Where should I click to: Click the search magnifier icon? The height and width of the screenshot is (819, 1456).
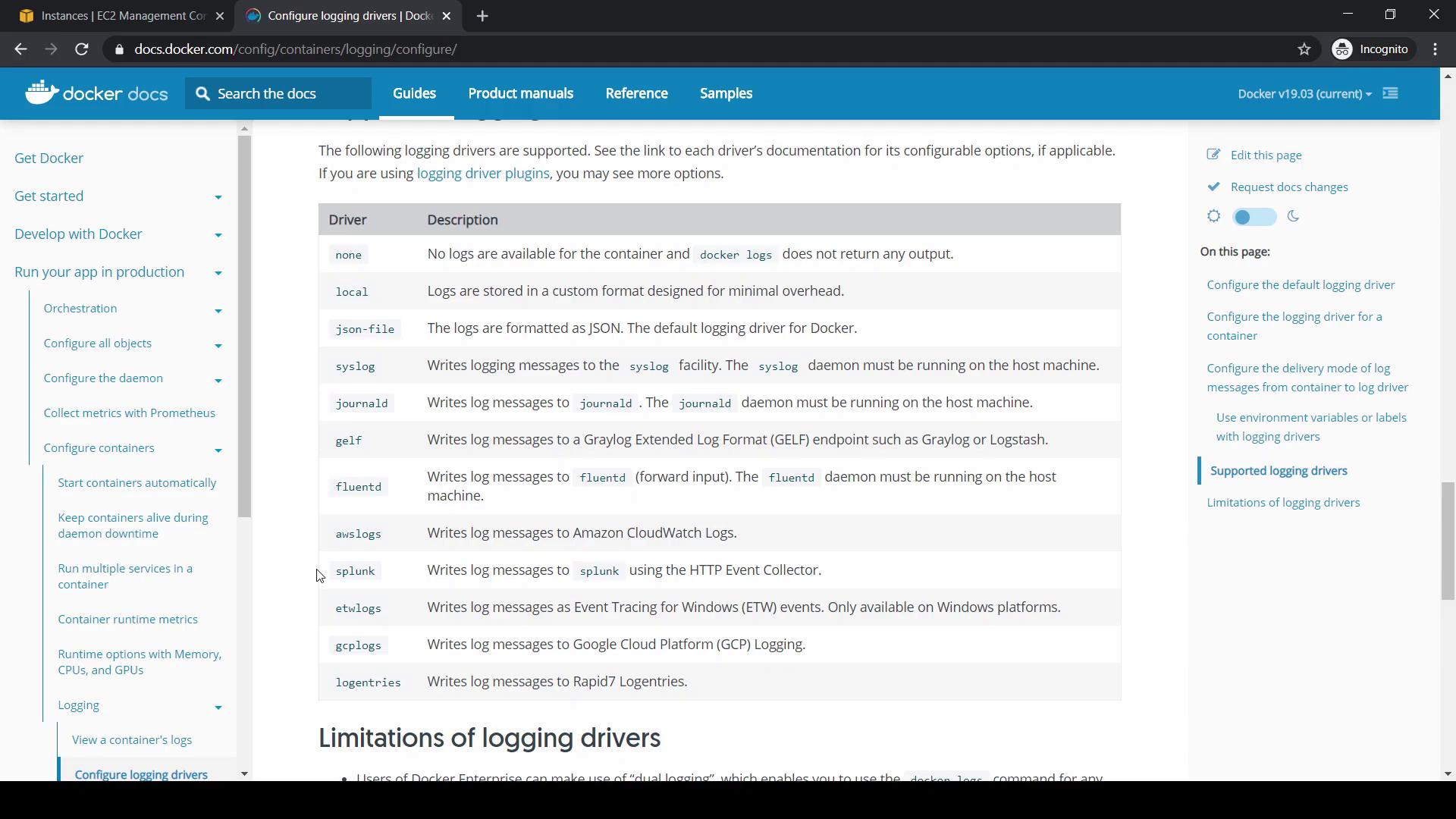(x=202, y=93)
